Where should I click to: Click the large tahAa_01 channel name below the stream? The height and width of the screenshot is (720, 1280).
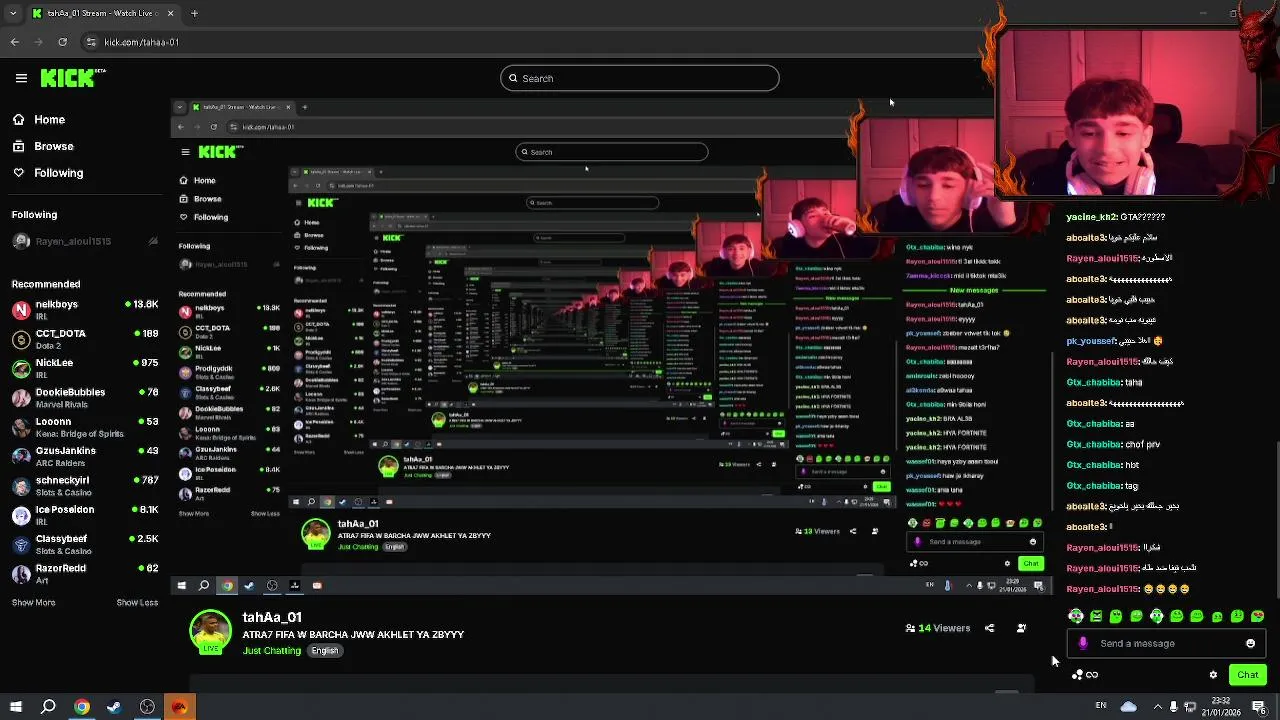(x=272, y=617)
